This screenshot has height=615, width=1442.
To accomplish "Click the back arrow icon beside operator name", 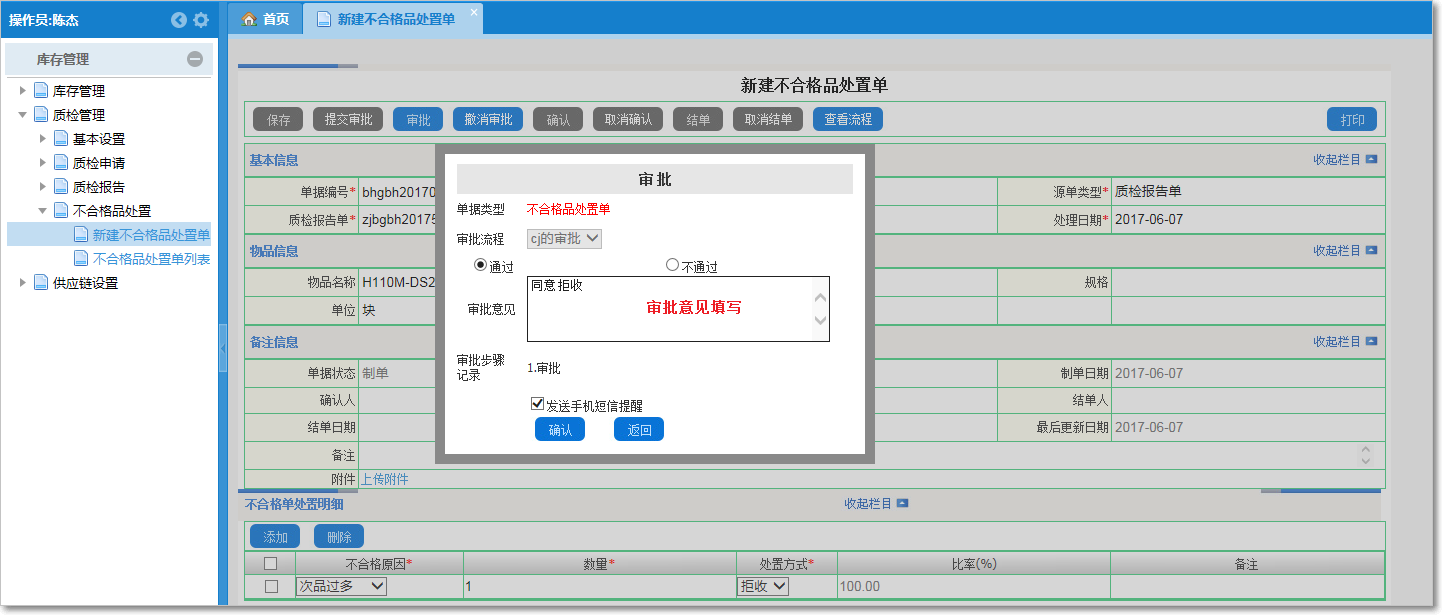I will [179, 20].
